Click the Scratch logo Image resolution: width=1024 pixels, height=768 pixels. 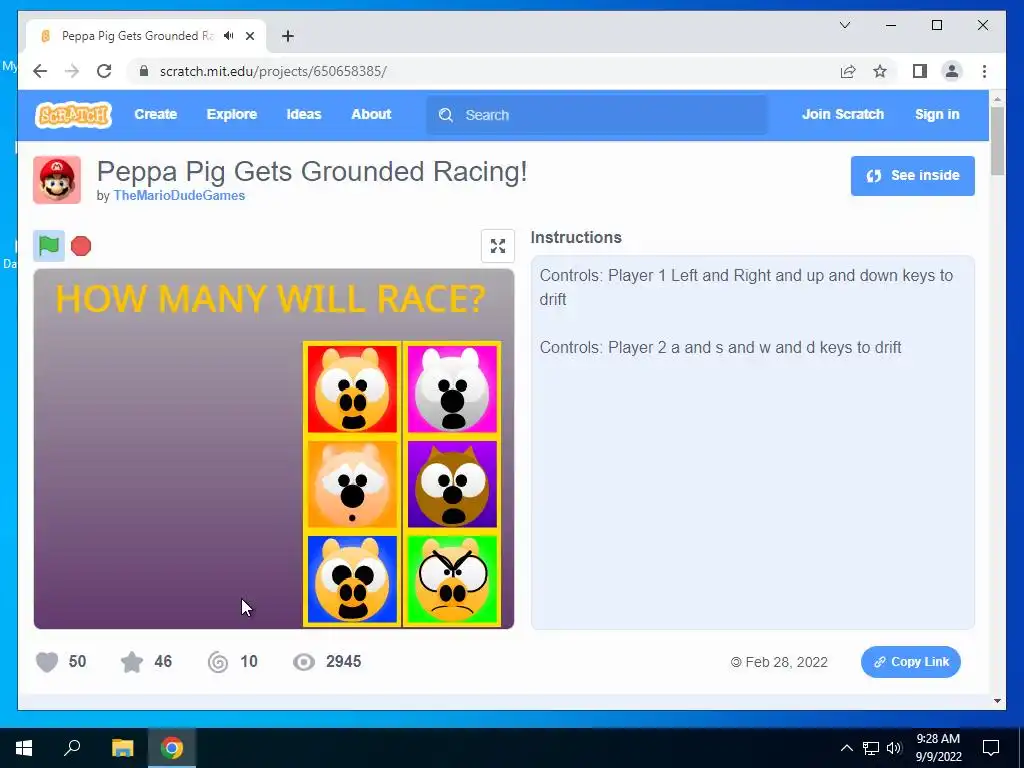coord(73,115)
